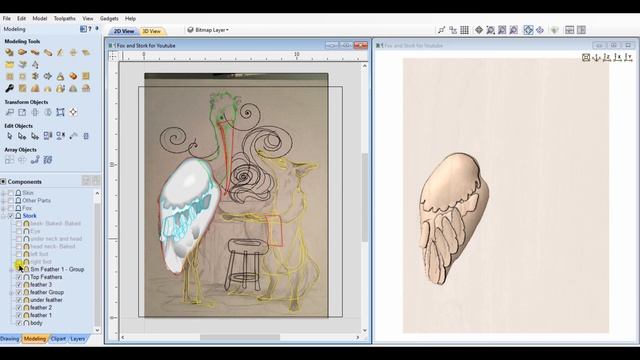Expand the Skin component group
Screen dimensions: 640x360
(4, 193)
